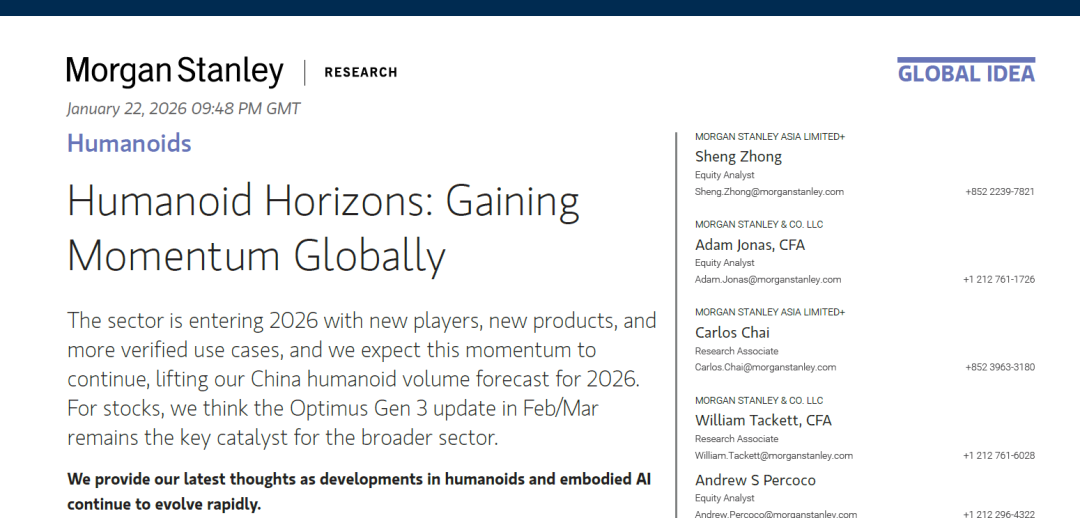
Task: Open email Adam.Jonas@morganstanley.com
Action: [768, 280]
